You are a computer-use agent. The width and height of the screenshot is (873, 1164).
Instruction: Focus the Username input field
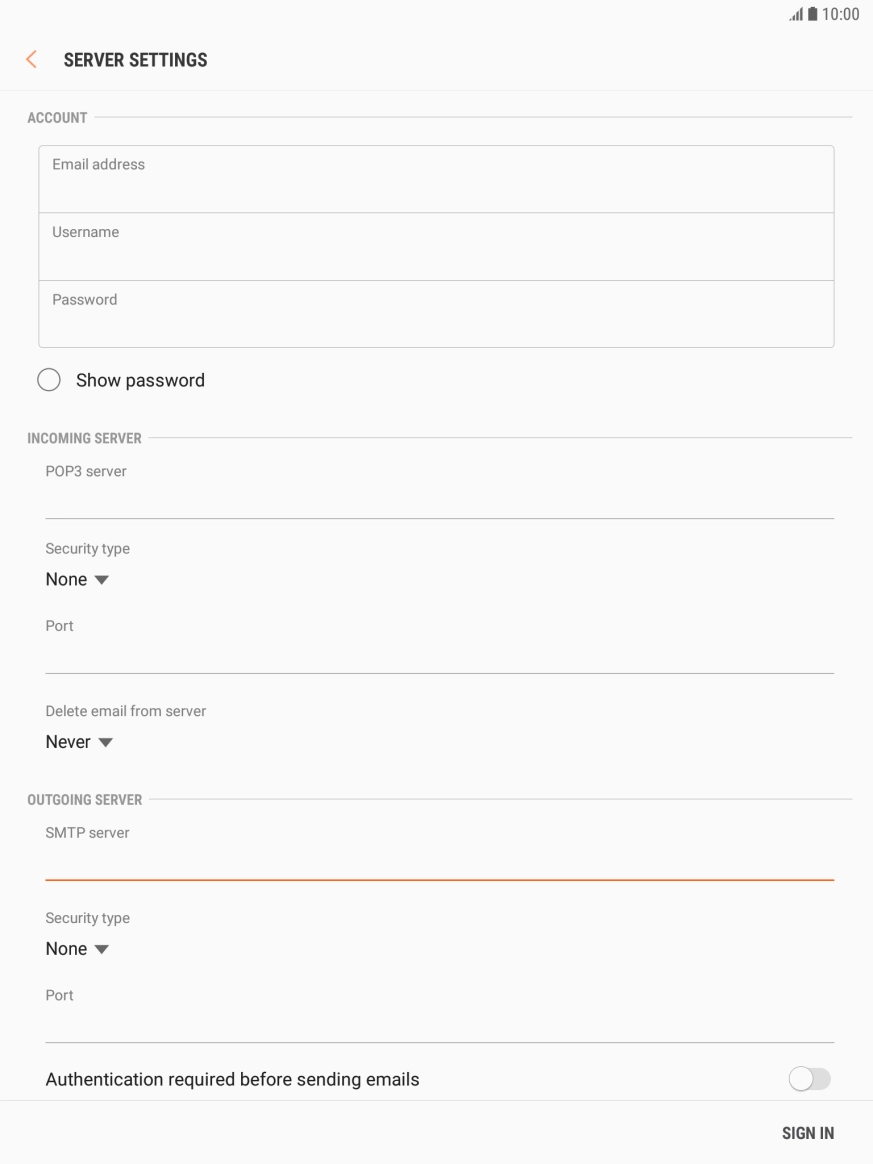[x=436, y=247]
